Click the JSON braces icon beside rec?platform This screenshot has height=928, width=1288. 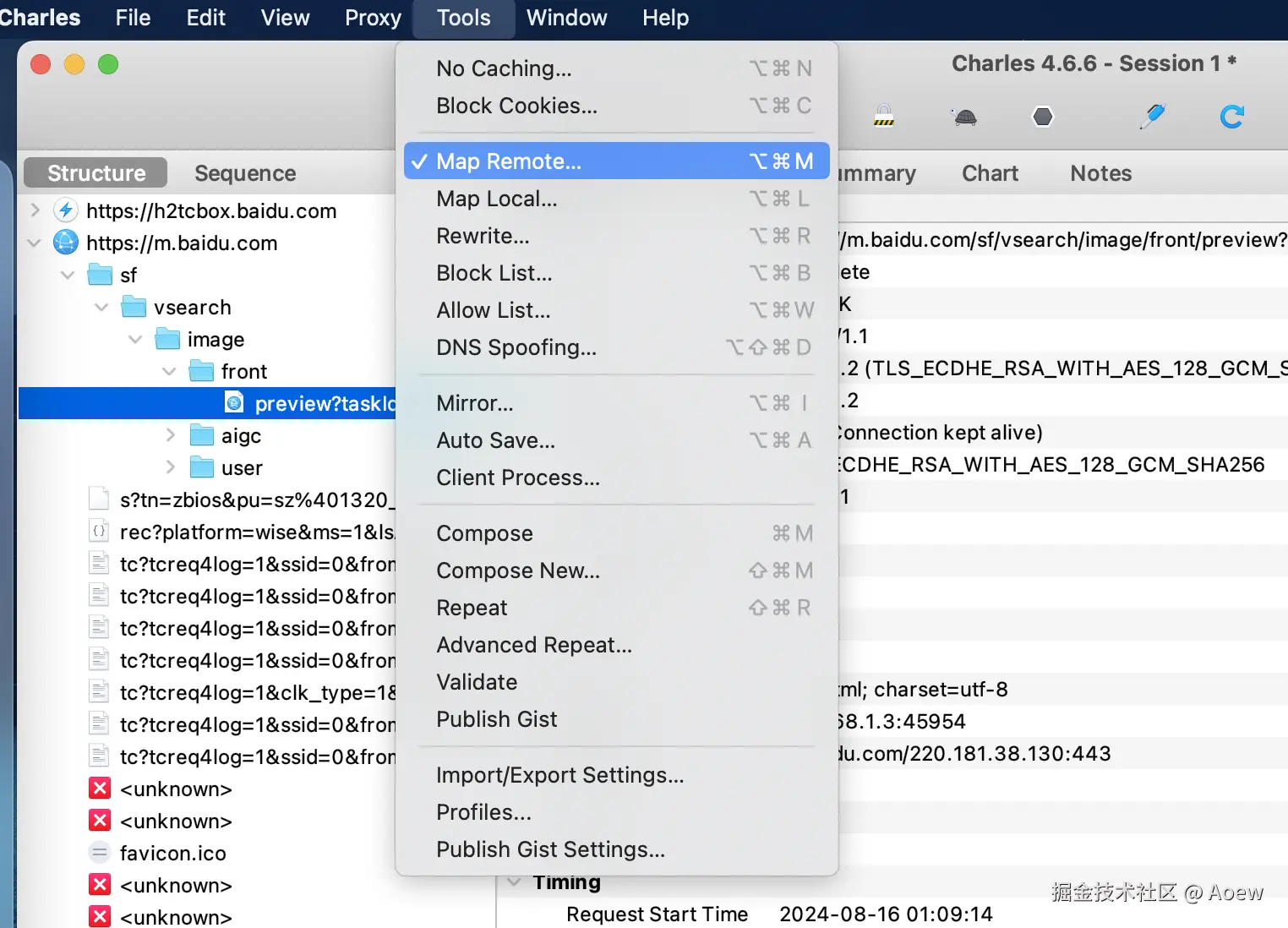click(99, 532)
